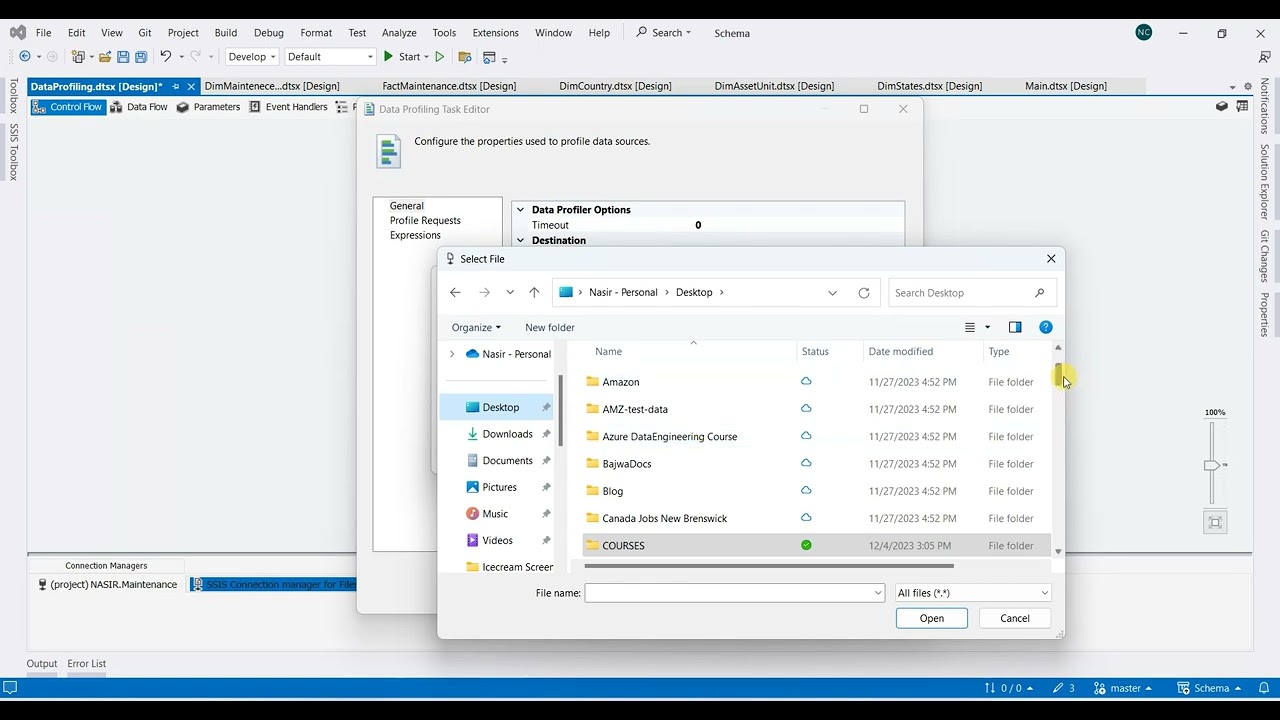The image size is (1280, 720).
Task: Open the All files (*.*) file type dropdown
Action: (973, 593)
